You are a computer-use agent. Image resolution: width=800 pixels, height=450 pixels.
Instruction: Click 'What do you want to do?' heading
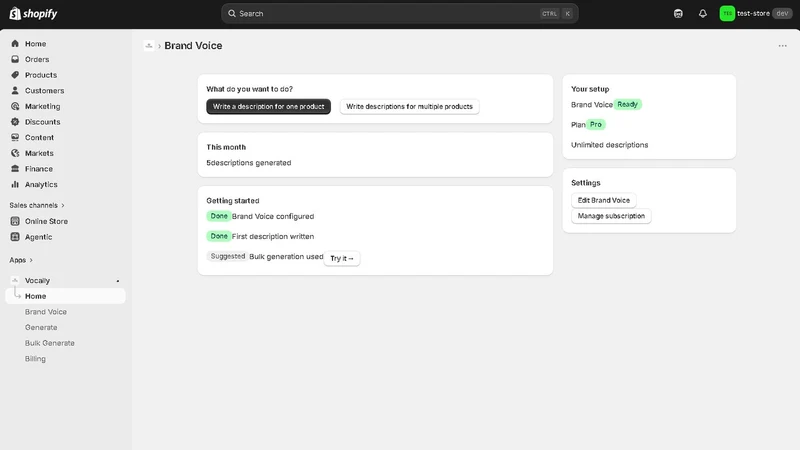tap(249, 89)
